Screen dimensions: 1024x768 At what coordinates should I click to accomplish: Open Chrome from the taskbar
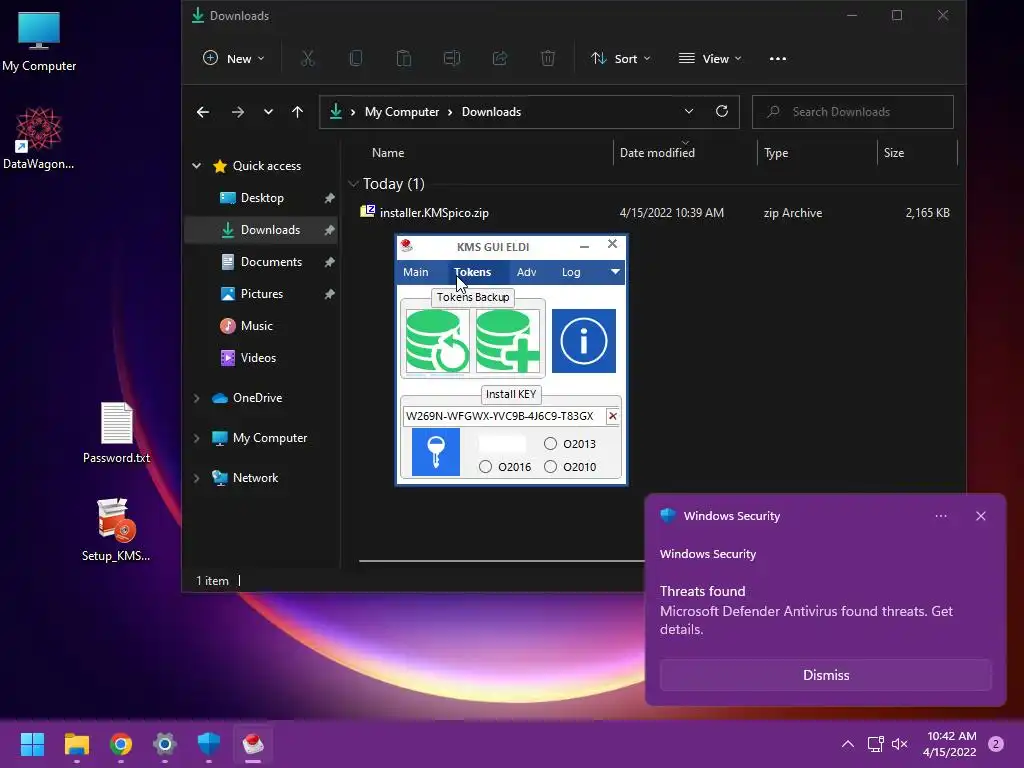point(121,744)
